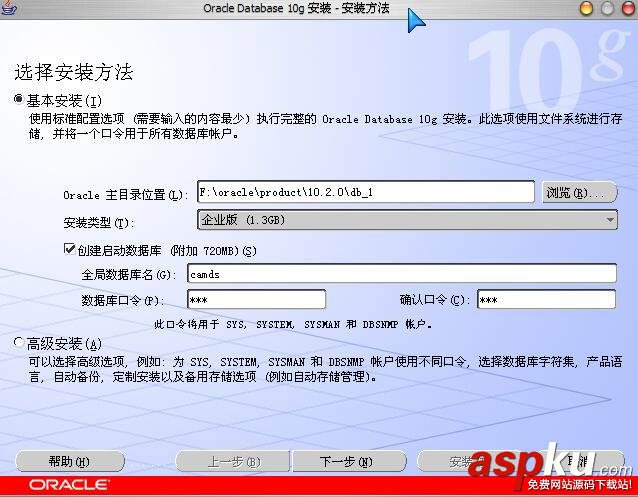Click the 帮助 help button
This screenshot has height=497, width=638.
[70, 461]
